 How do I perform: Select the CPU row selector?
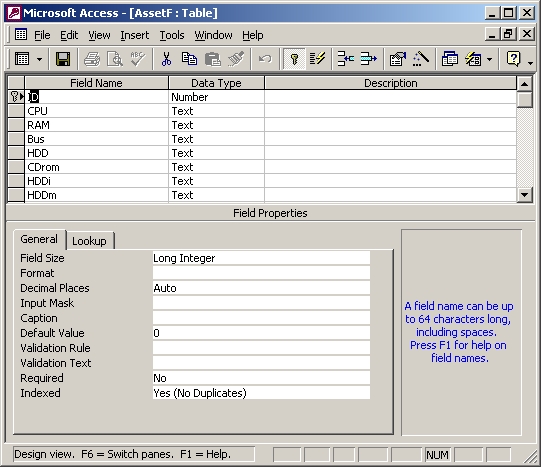click(x=16, y=111)
